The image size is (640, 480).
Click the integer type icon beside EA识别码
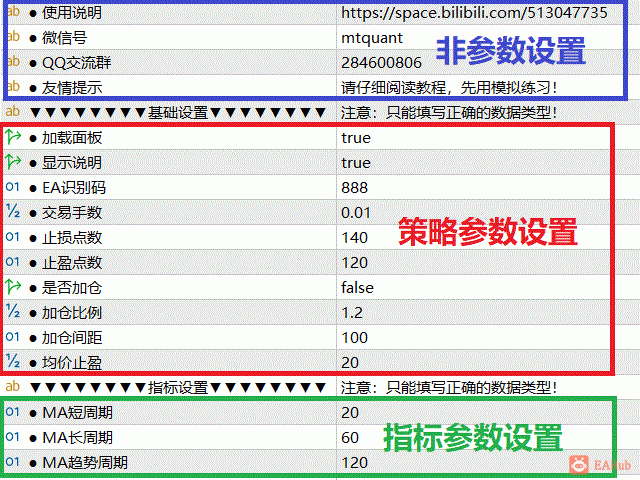pos(13,187)
